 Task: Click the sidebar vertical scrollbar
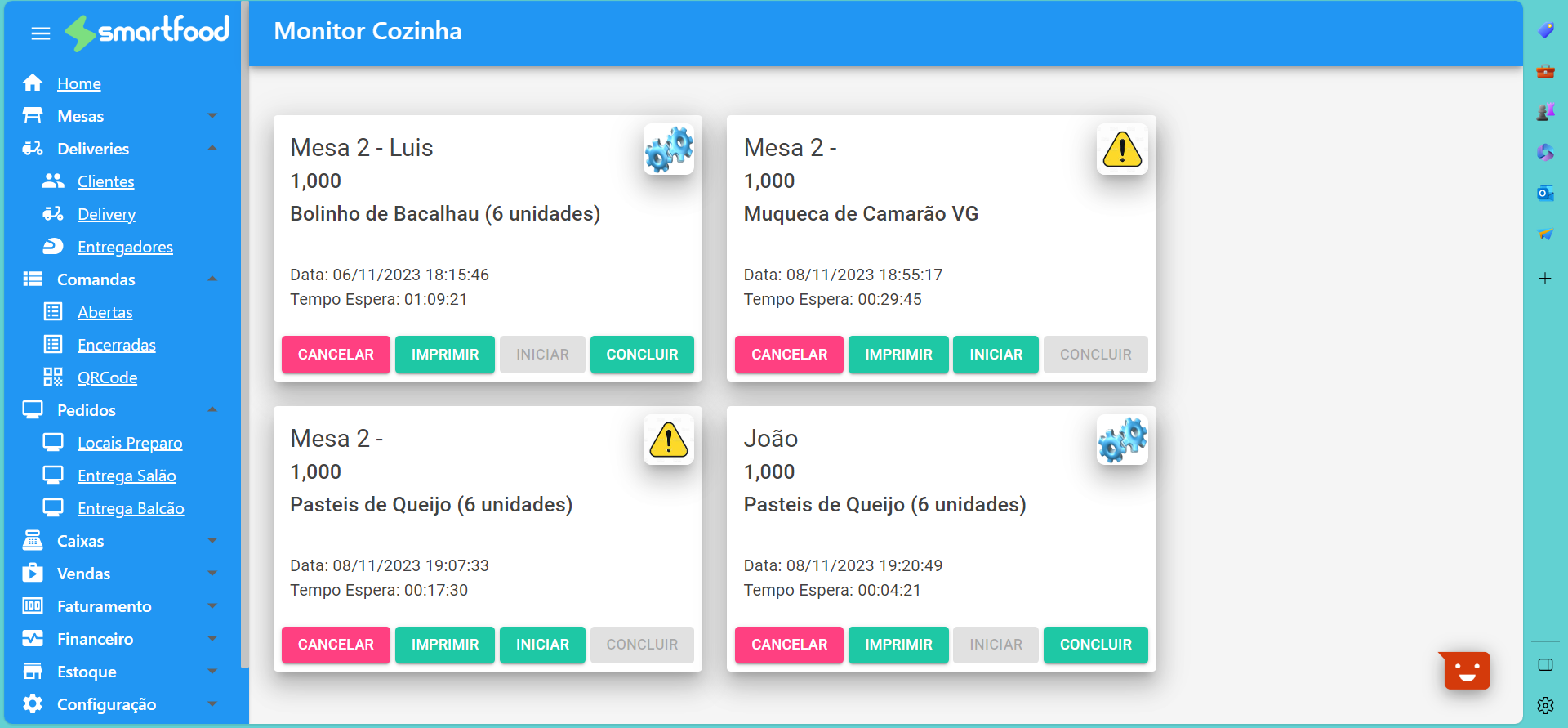tap(244, 327)
